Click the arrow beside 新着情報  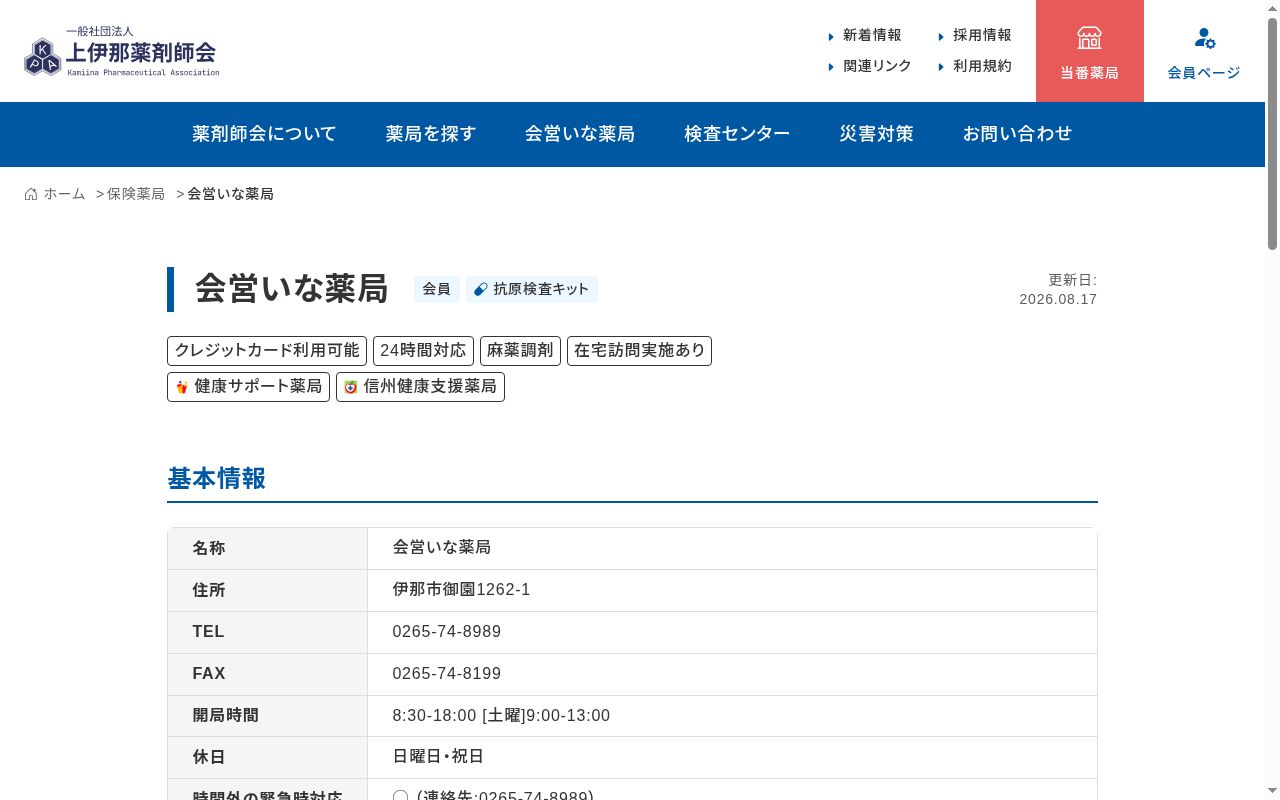click(x=831, y=36)
